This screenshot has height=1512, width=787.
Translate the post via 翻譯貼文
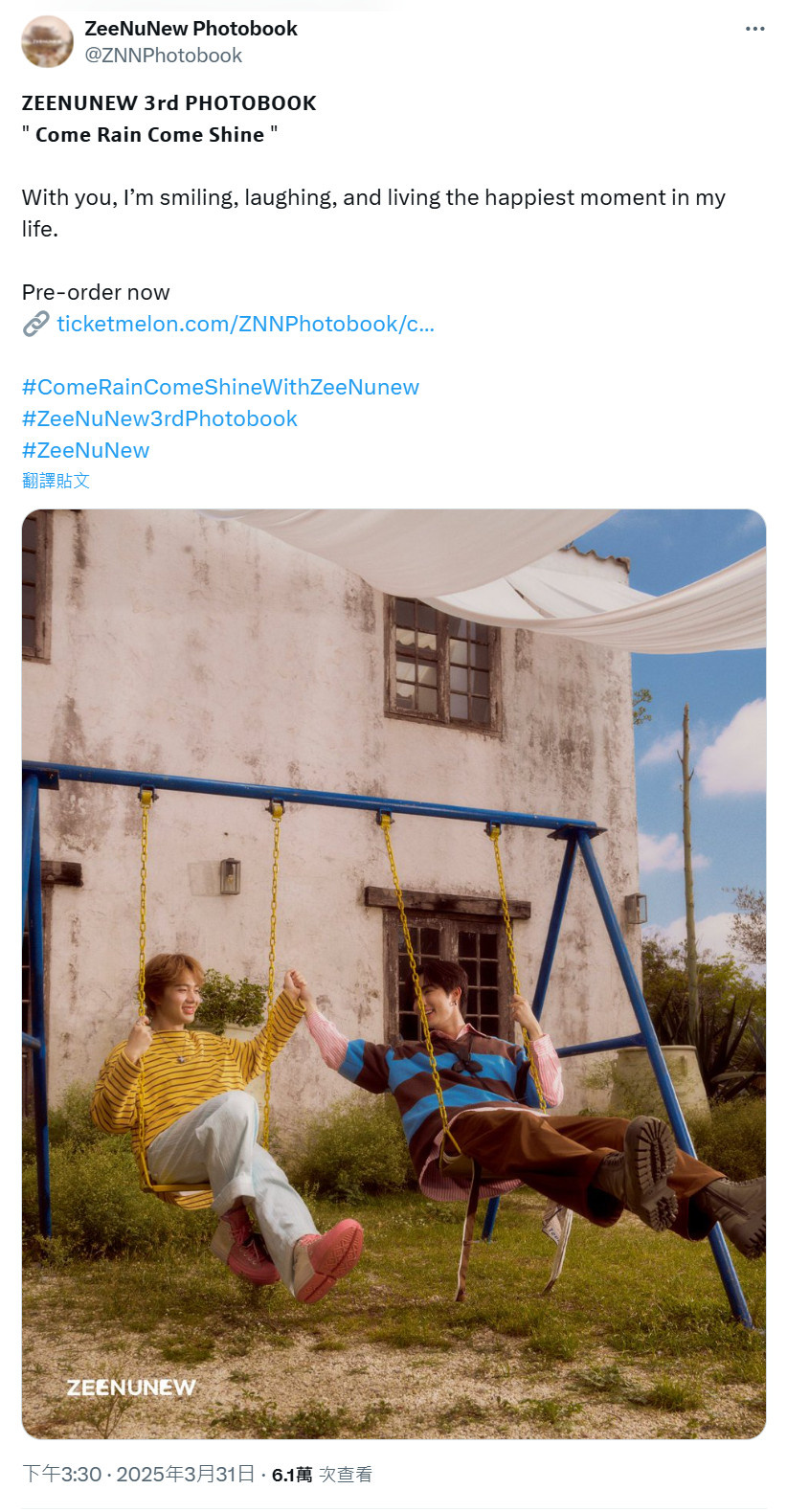[x=56, y=481]
